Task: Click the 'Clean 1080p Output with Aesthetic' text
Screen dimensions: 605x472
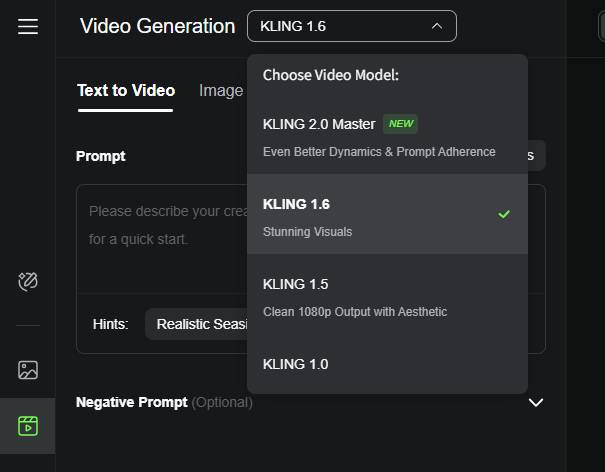Action: [355, 311]
